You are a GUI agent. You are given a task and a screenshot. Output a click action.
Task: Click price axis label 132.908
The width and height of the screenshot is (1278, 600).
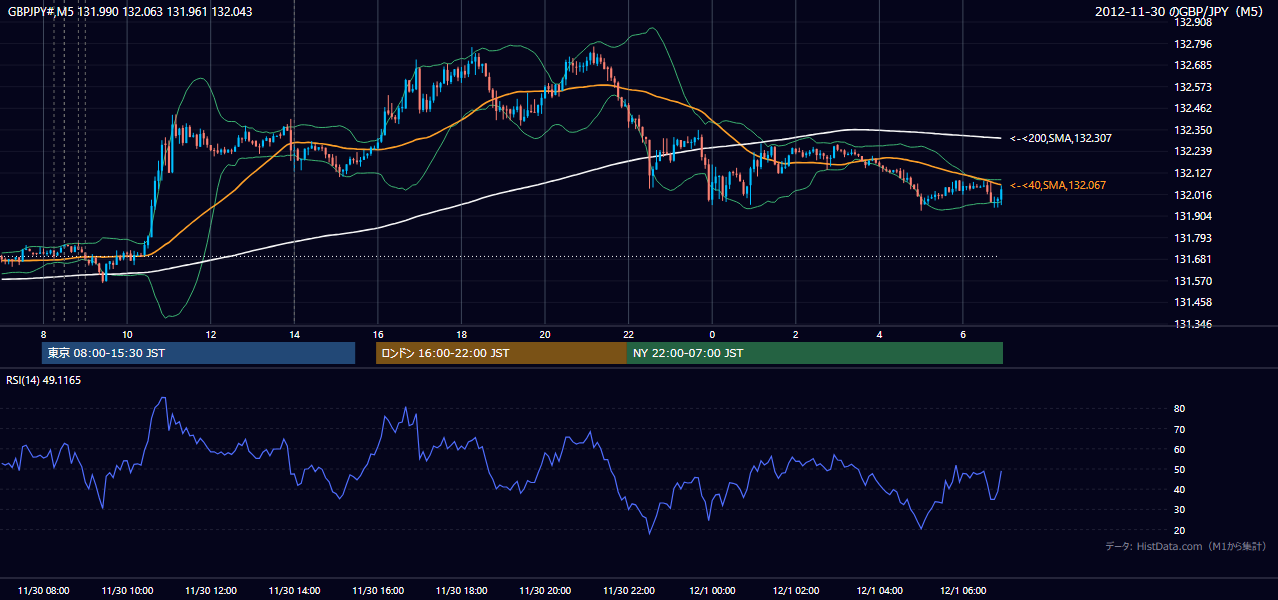pos(1192,22)
